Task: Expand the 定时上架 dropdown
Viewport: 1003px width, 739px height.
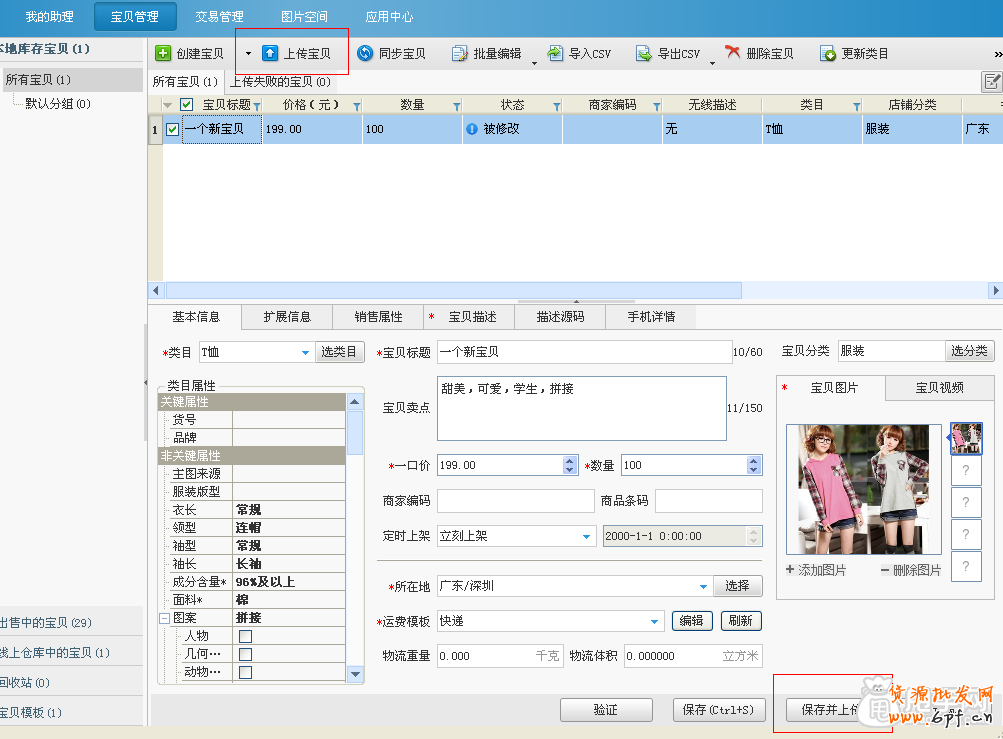Action: point(587,536)
